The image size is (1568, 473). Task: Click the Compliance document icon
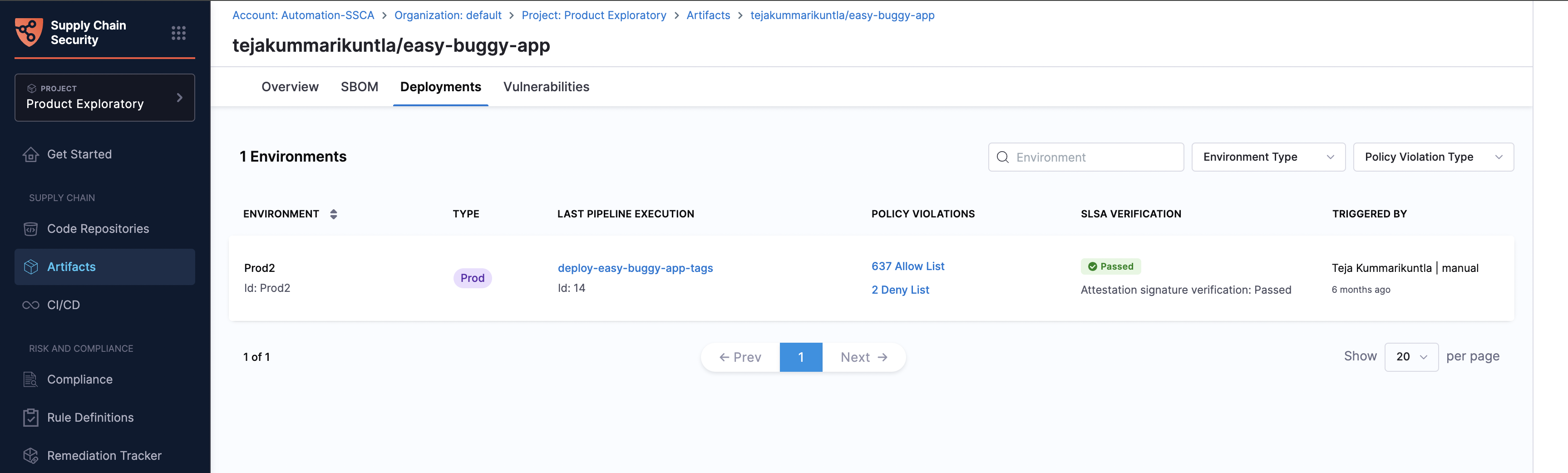coord(31,379)
